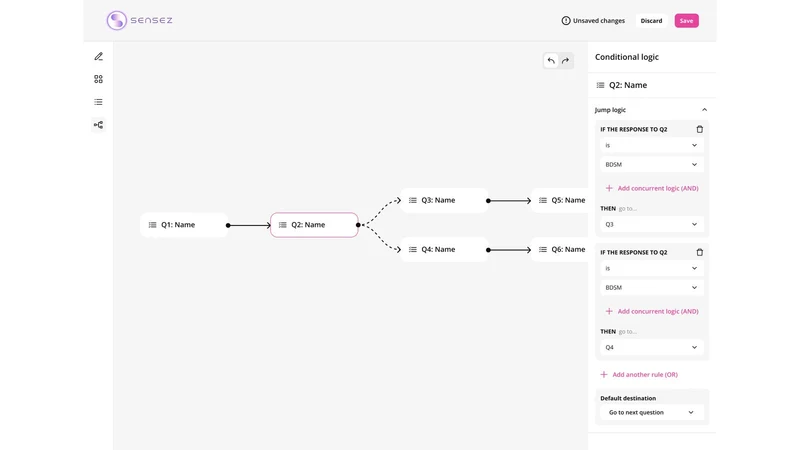Click plus icon beside Add another rule
Viewport: 800px width, 450px height.
pos(604,374)
